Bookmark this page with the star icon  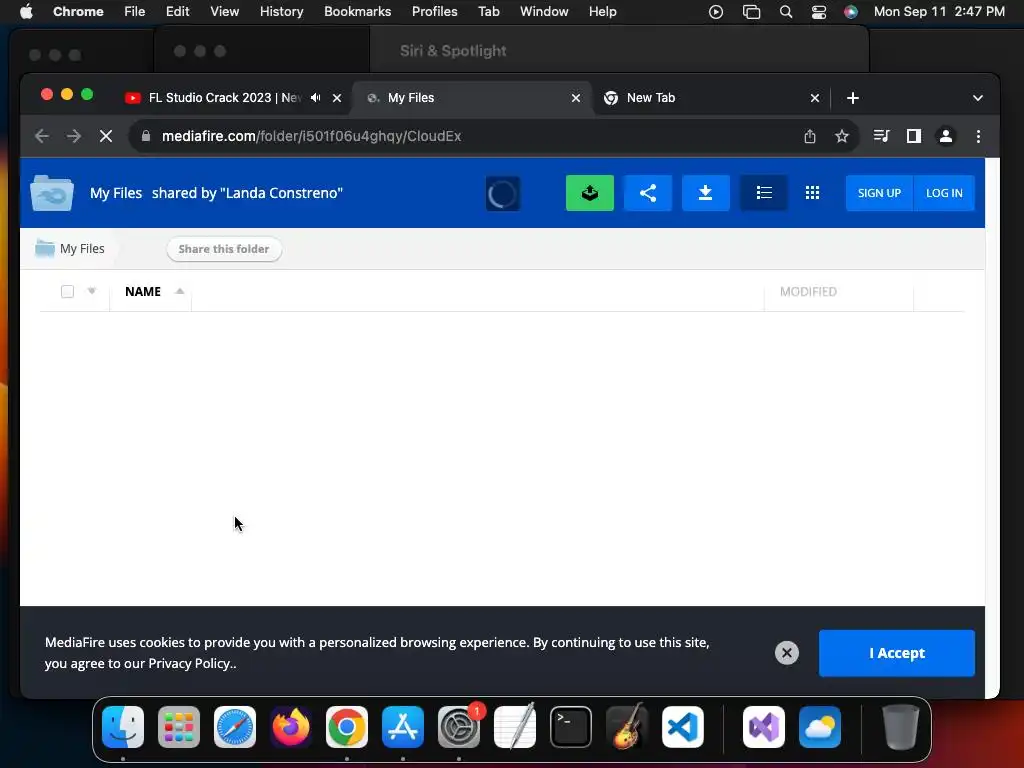841,136
